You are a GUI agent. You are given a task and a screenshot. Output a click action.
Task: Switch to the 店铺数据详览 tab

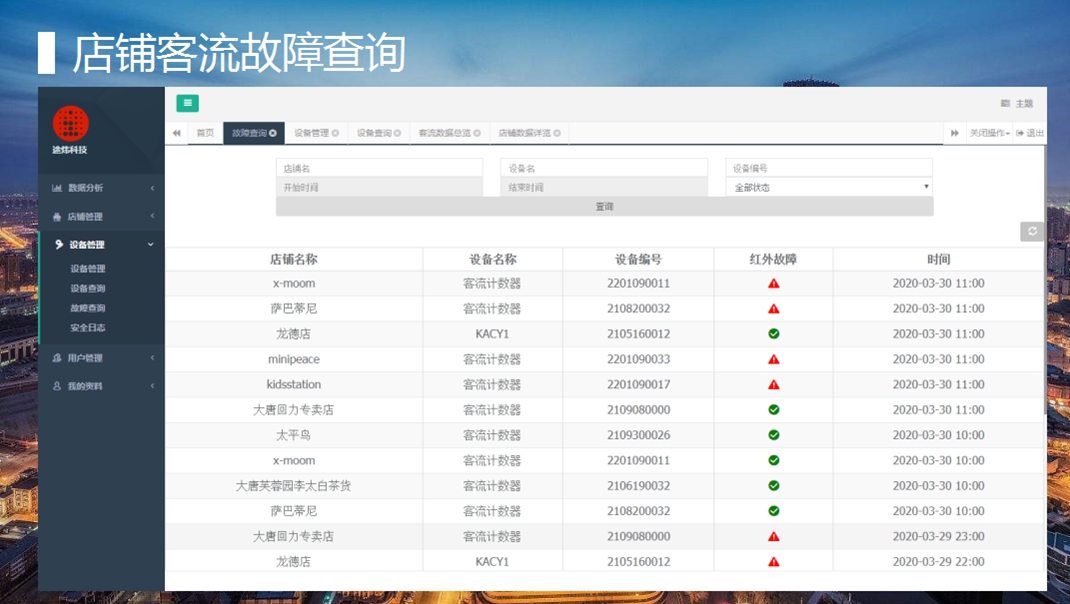click(524, 133)
